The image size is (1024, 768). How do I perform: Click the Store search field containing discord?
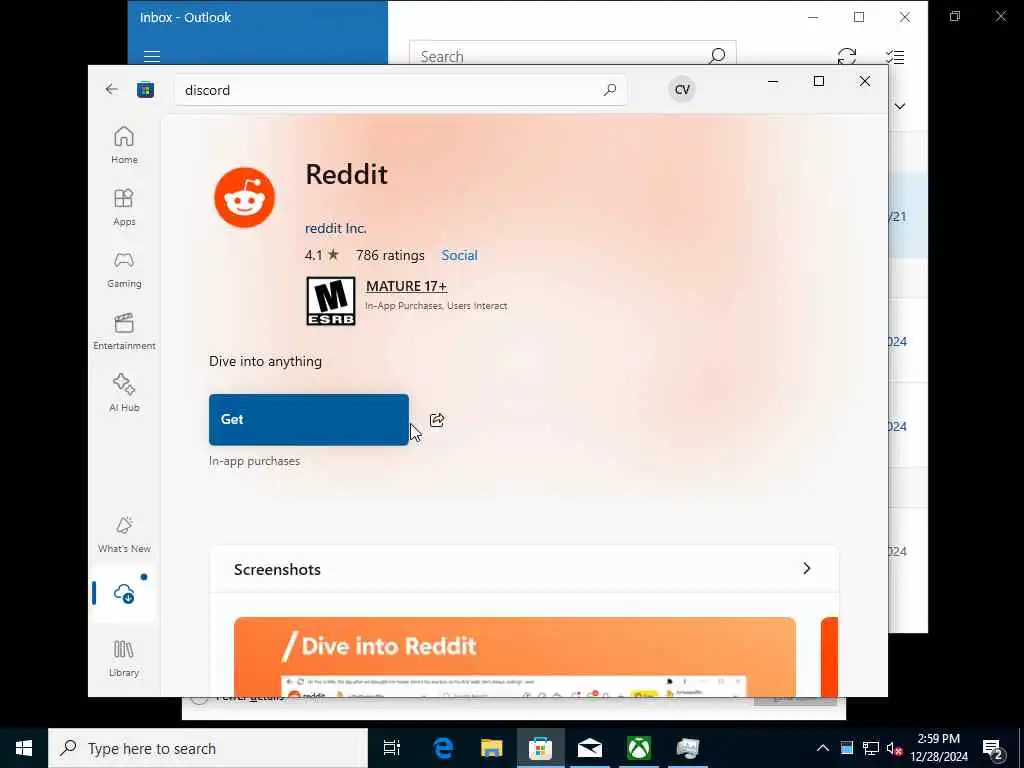400,89
